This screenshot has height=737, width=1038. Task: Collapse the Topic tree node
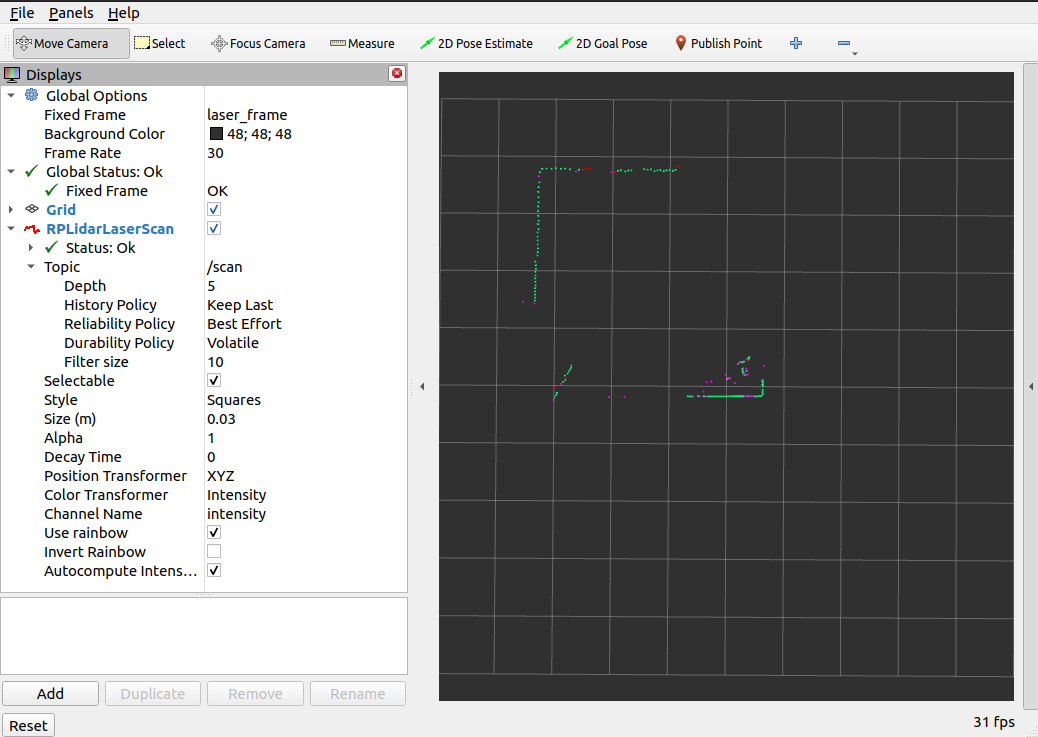(31, 267)
